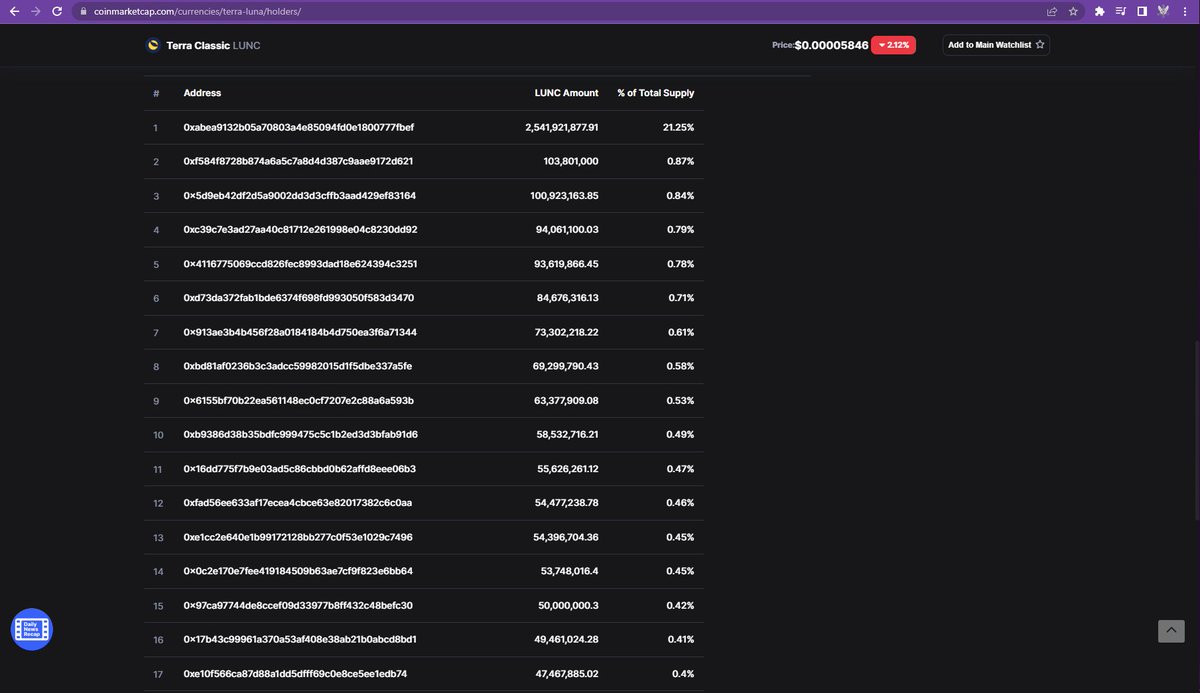Click LUNC amount 94,061,100.03
Image resolution: width=1200 pixels, height=693 pixels.
[x=568, y=230]
